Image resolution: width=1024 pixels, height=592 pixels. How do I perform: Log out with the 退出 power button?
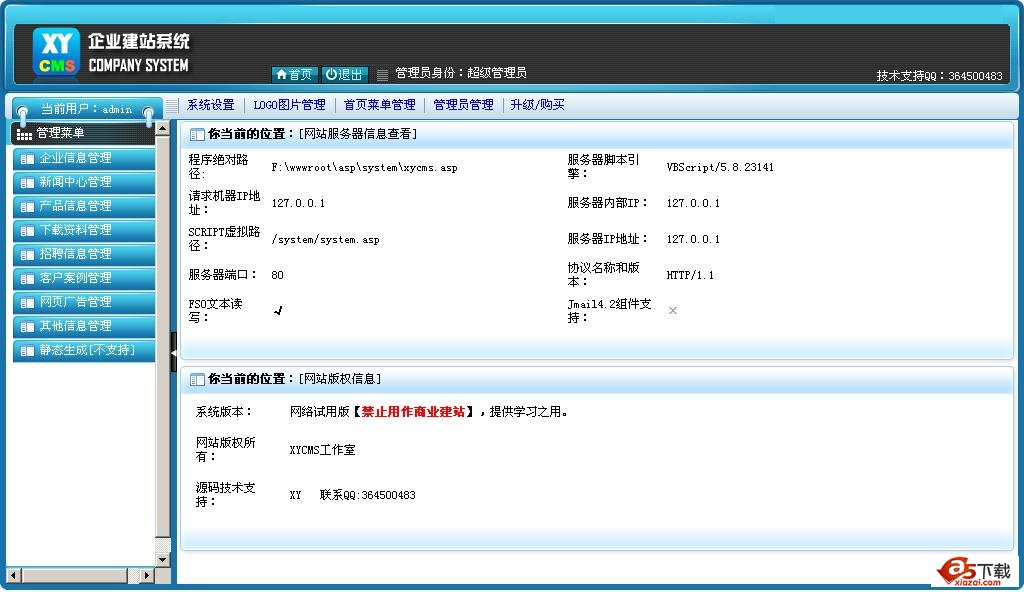pos(345,74)
